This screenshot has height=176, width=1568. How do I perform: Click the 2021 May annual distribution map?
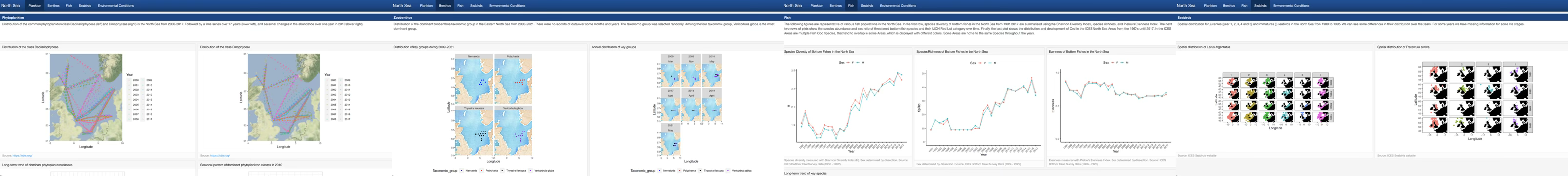click(671, 144)
